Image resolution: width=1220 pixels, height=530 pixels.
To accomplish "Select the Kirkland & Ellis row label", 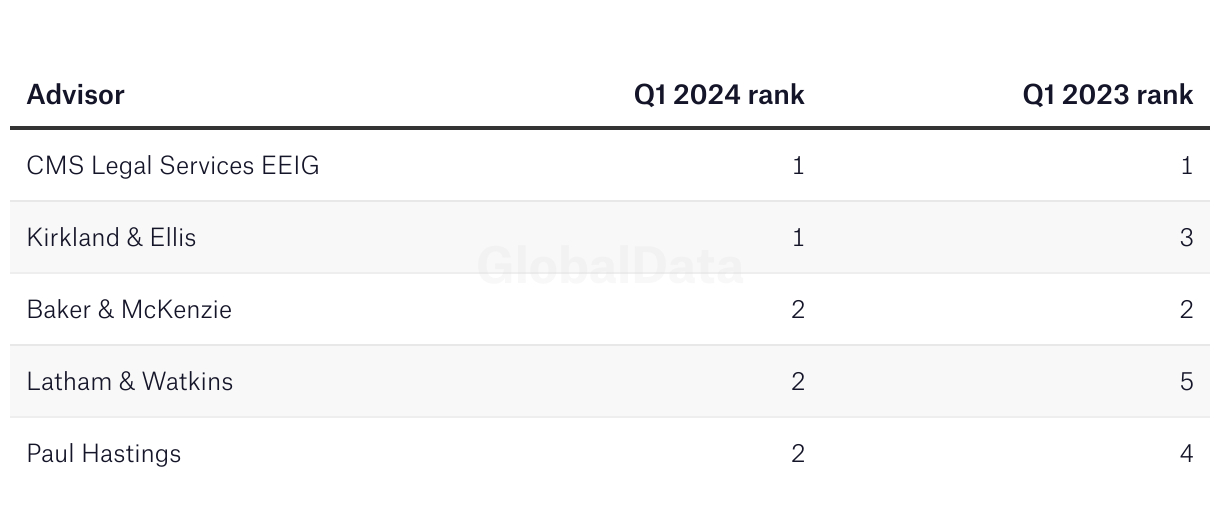I will [111, 237].
